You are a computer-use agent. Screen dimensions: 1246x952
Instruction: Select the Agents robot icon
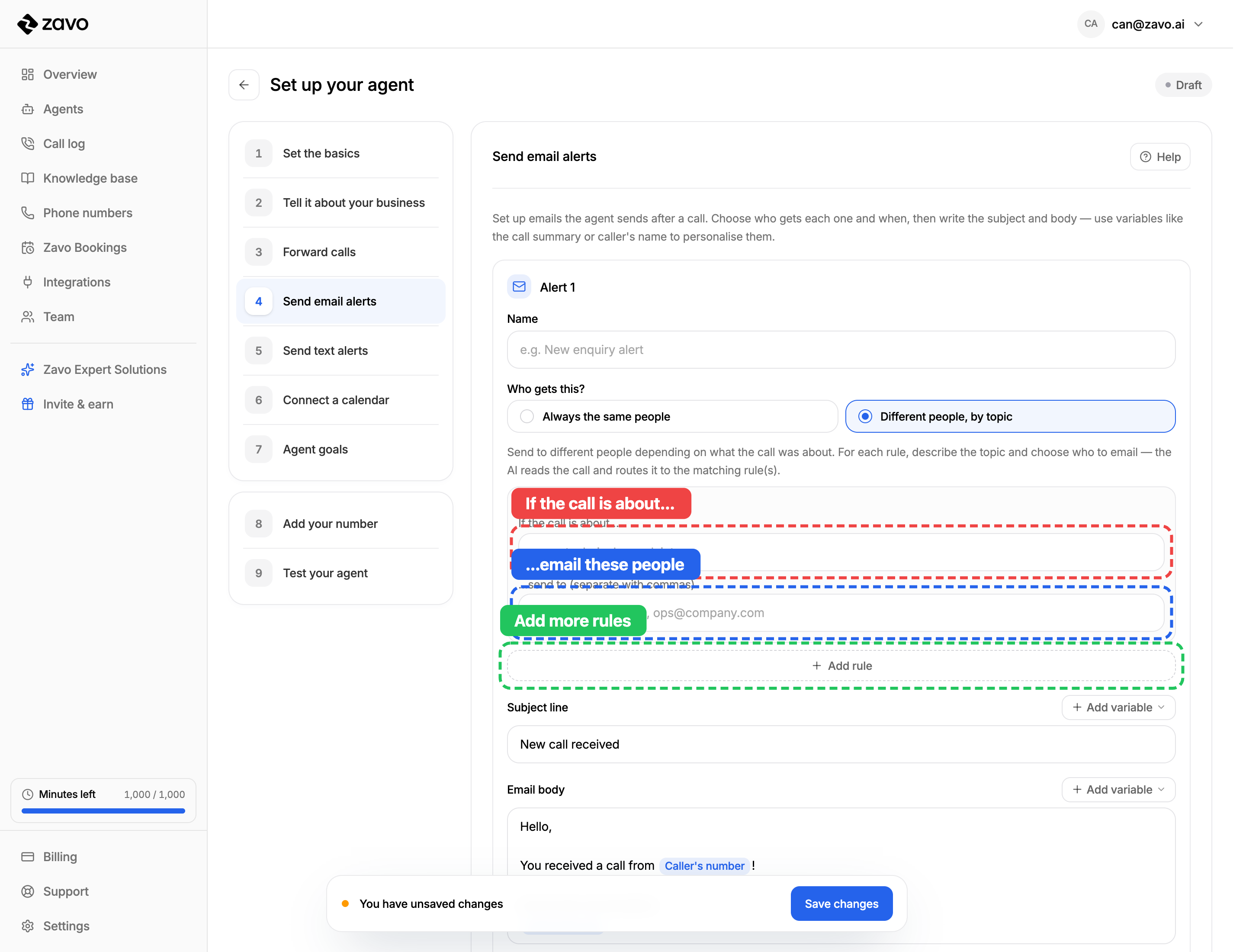[27, 109]
